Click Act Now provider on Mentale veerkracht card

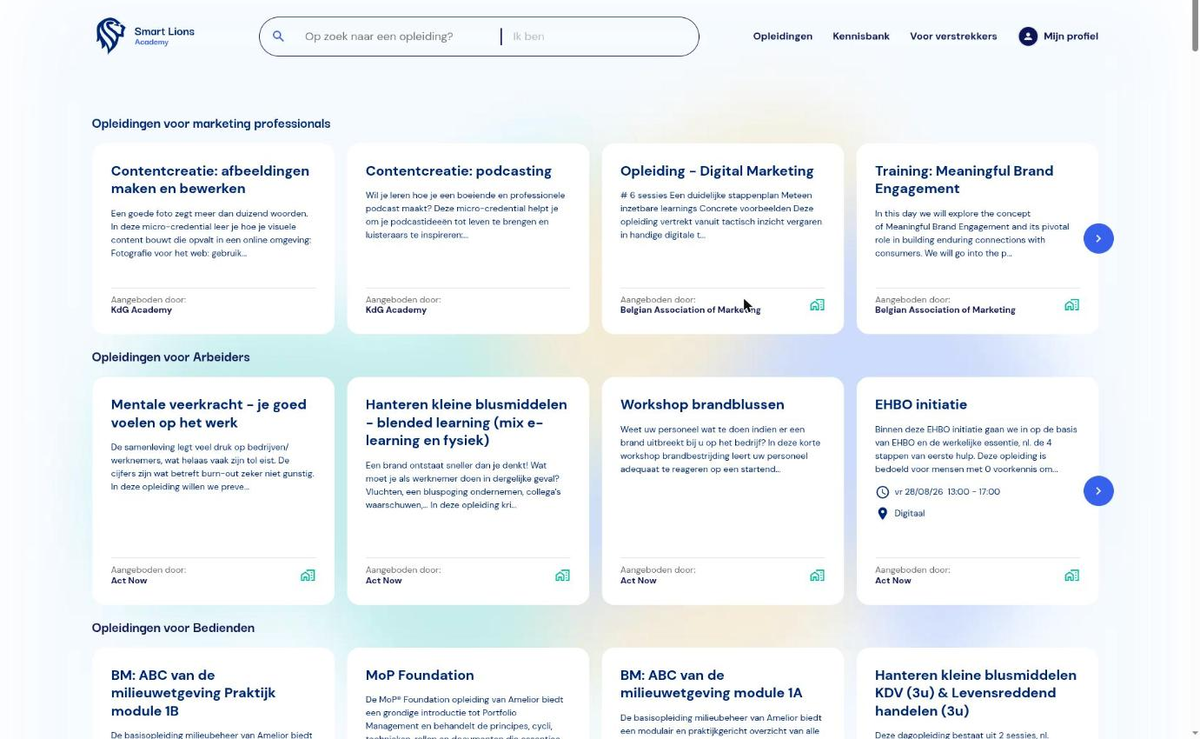pos(129,580)
